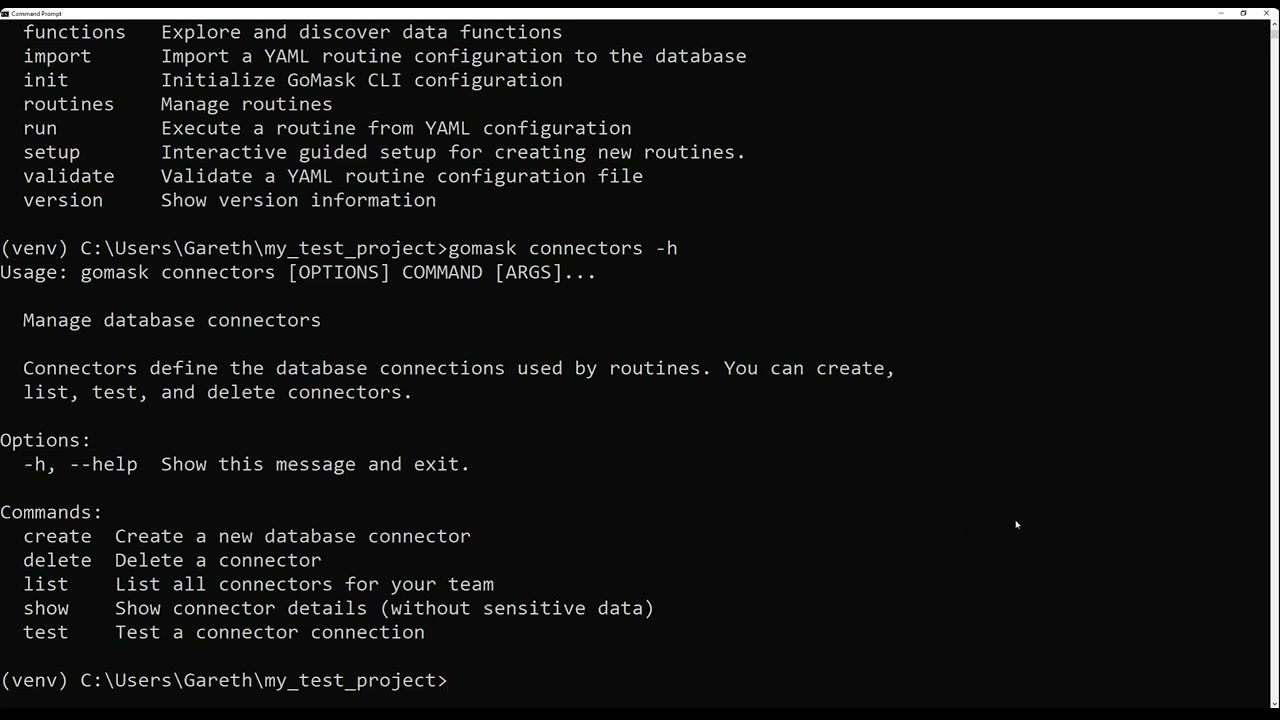Screen dimensions: 1280x720
Task: Click the scrollbar down arrow
Action: tap(1274, 703)
